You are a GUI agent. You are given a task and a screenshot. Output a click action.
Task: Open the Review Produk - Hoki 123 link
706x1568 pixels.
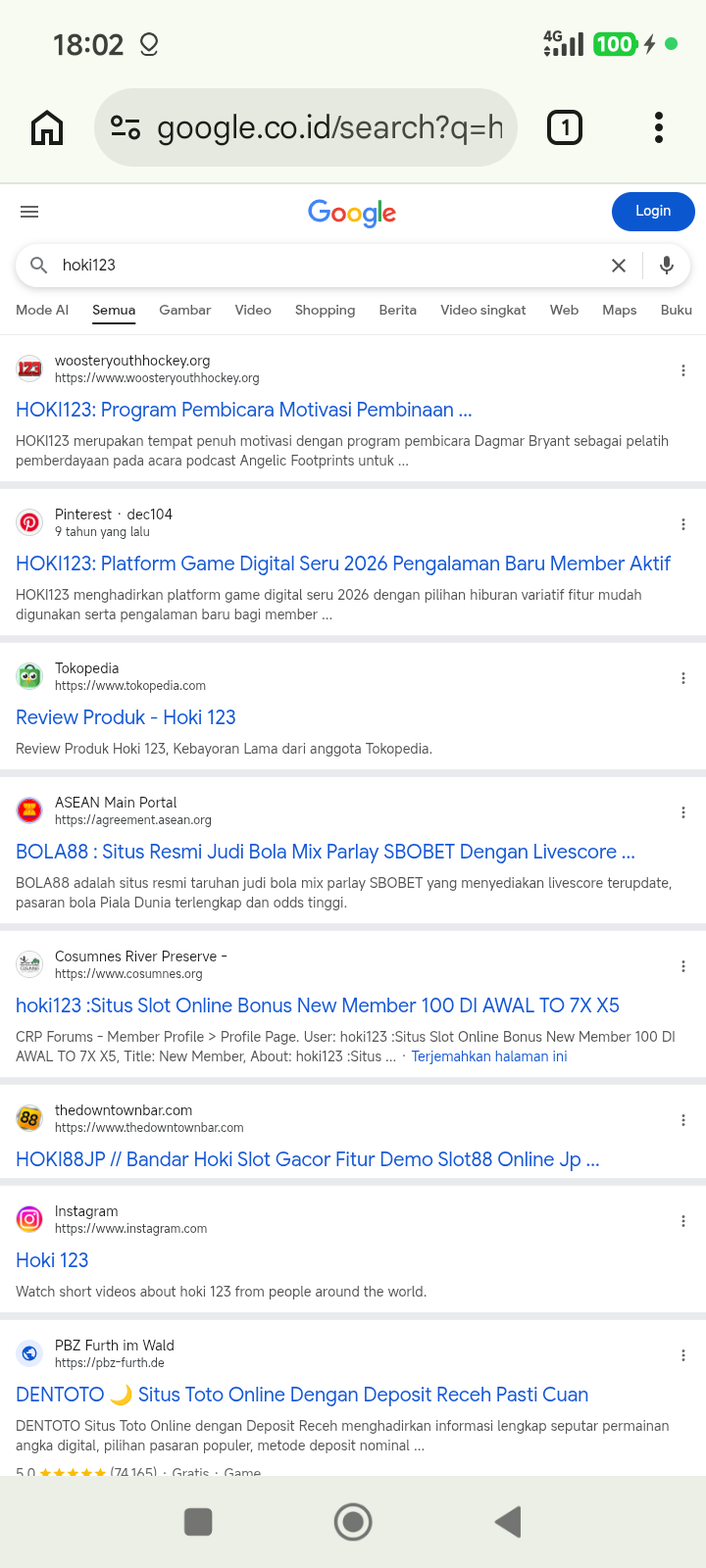(126, 717)
